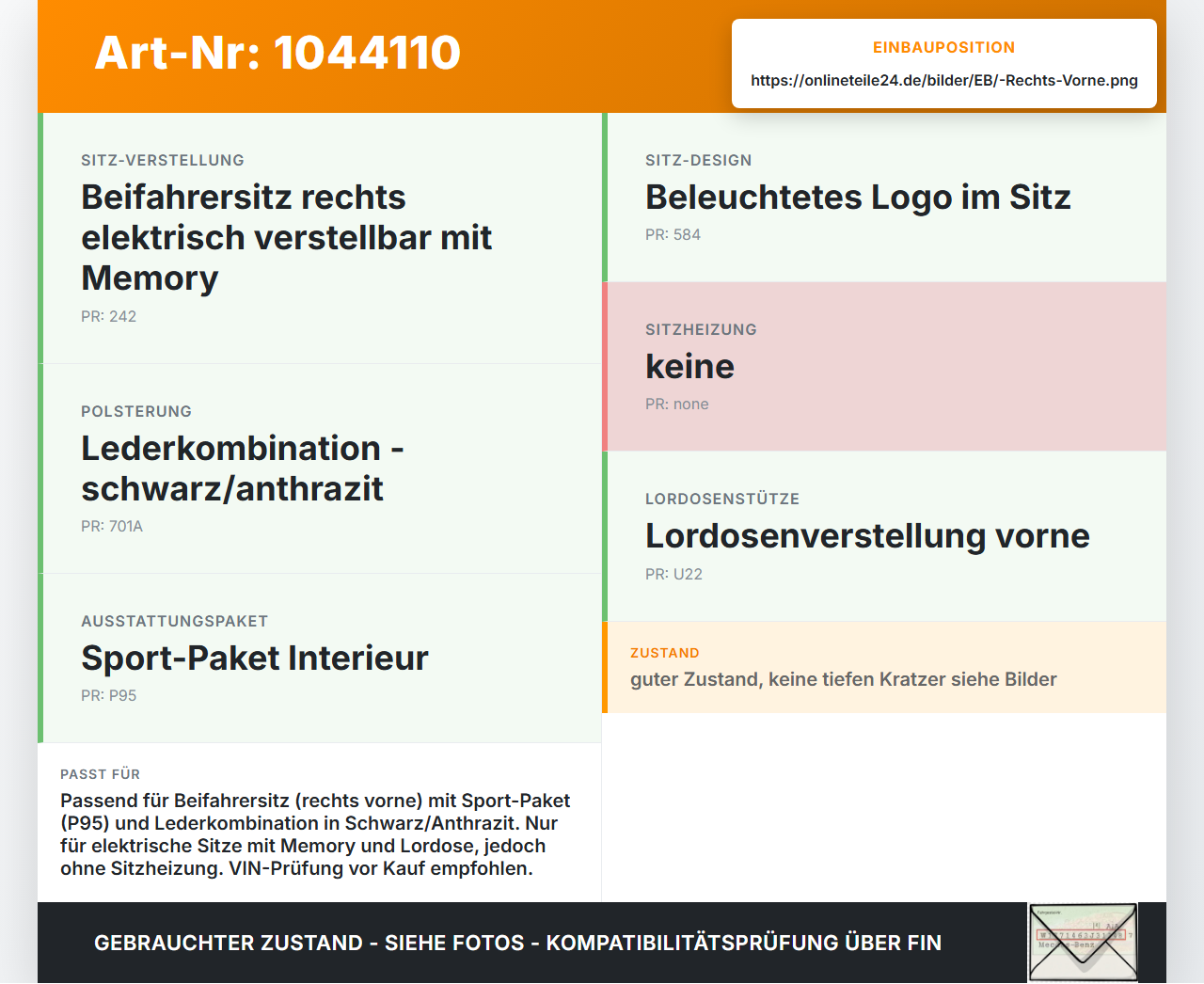The width and height of the screenshot is (1204, 984).
Task: Click the ZUSTAND label
Action: [x=665, y=654]
